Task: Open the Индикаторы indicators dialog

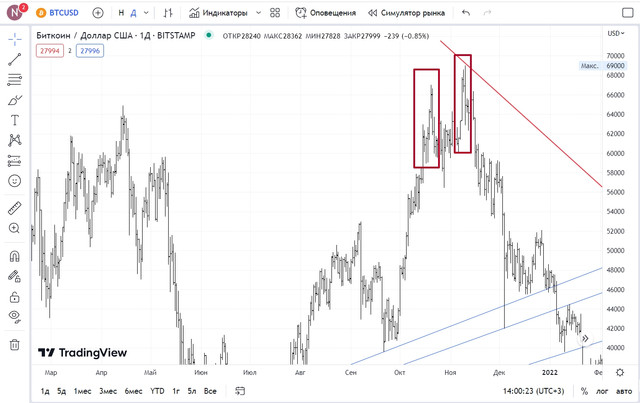Action: pyautogui.click(x=218, y=13)
